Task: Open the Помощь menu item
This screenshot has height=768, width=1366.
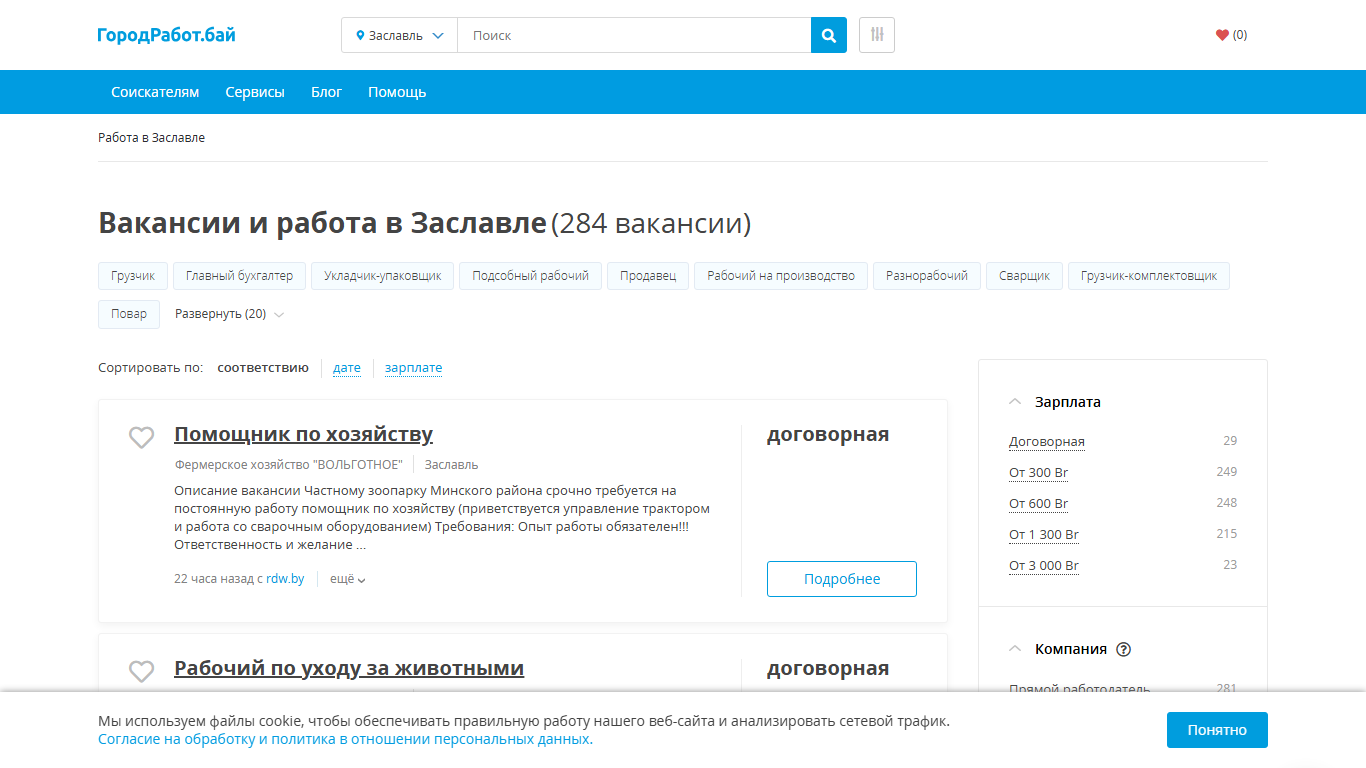Action: (397, 92)
